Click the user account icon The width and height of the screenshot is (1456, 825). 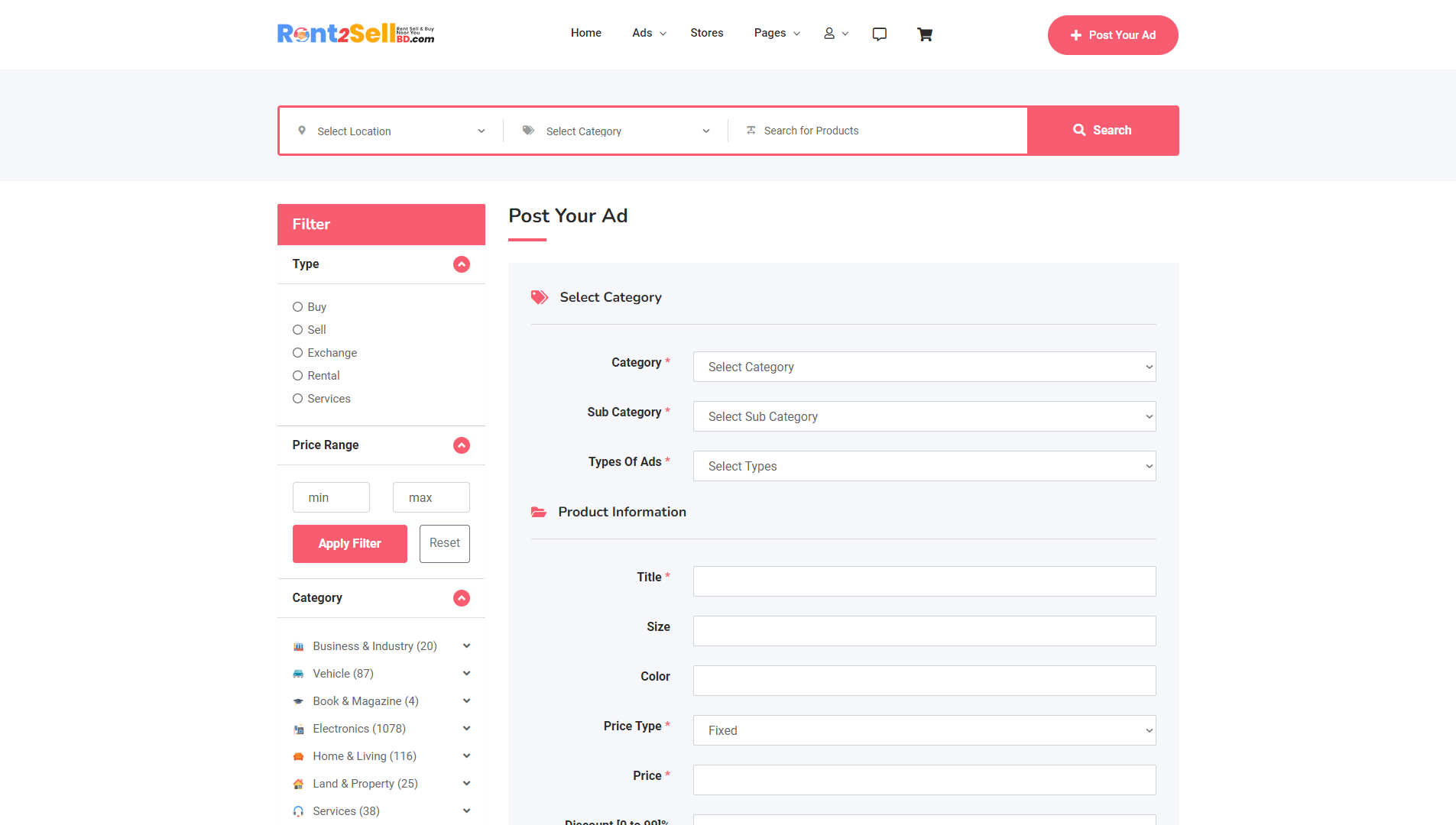(829, 34)
